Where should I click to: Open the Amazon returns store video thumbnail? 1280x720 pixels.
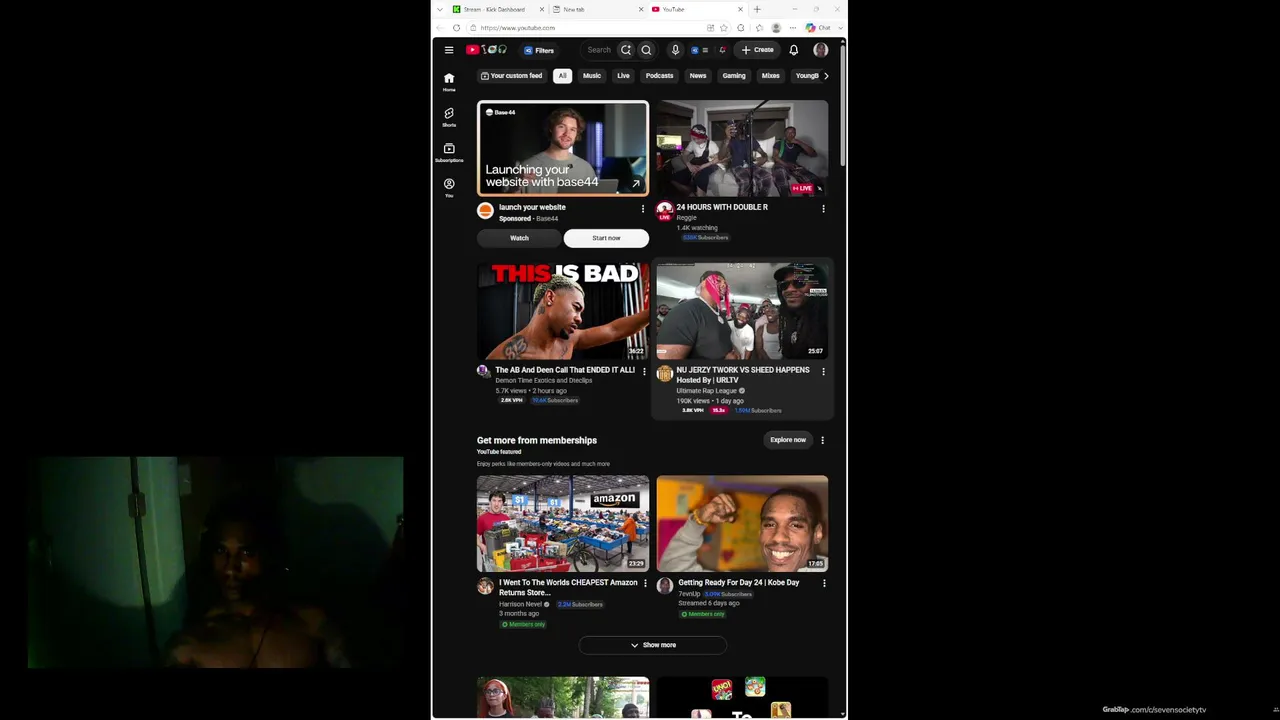(563, 523)
